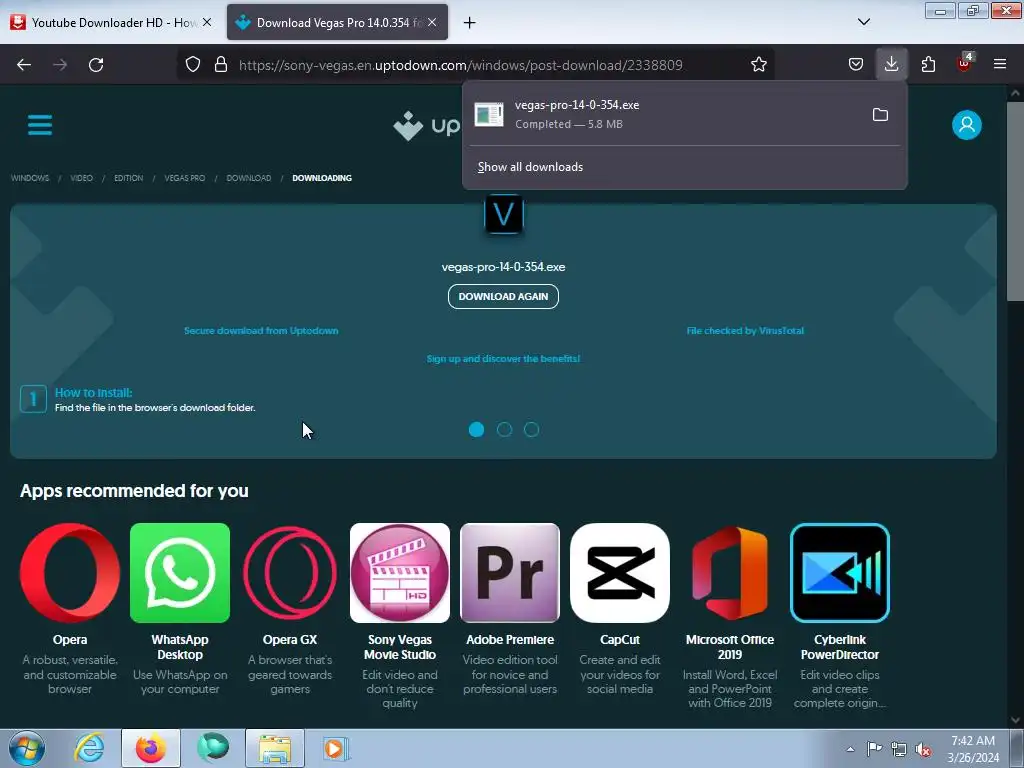Show vegas-pro-14-0-354.exe in its folder

click(x=880, y=115)
